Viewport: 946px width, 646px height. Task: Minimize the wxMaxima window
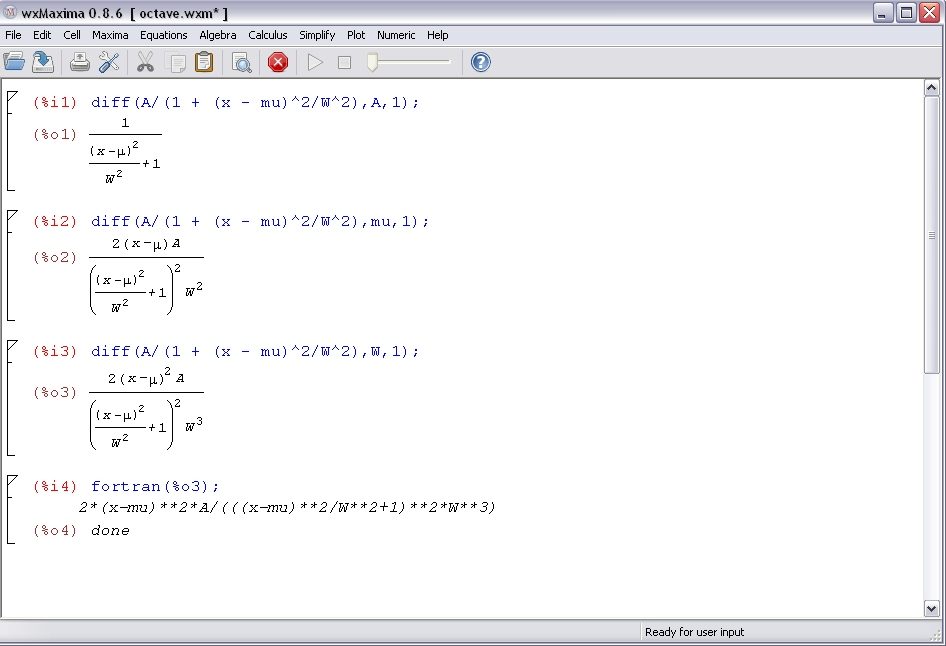tap(883, 13)
